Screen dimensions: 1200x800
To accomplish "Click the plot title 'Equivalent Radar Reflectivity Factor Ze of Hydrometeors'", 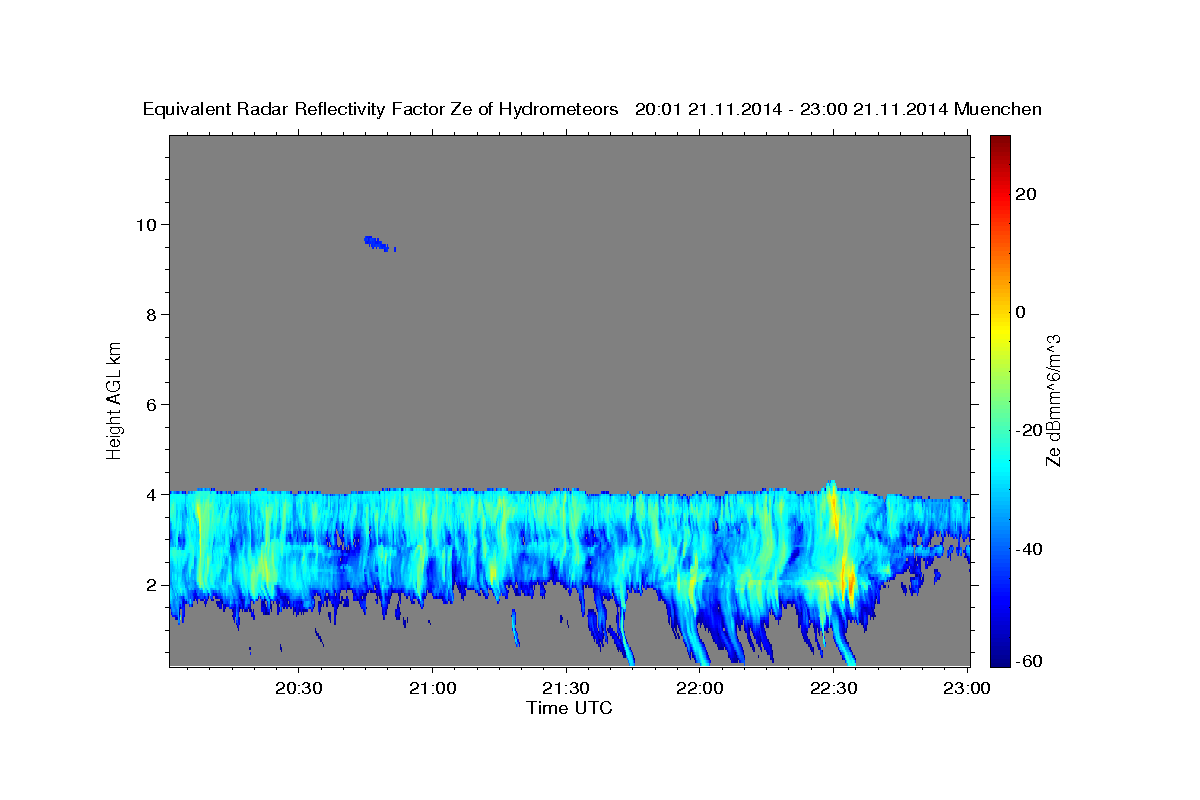I will 381,110.
